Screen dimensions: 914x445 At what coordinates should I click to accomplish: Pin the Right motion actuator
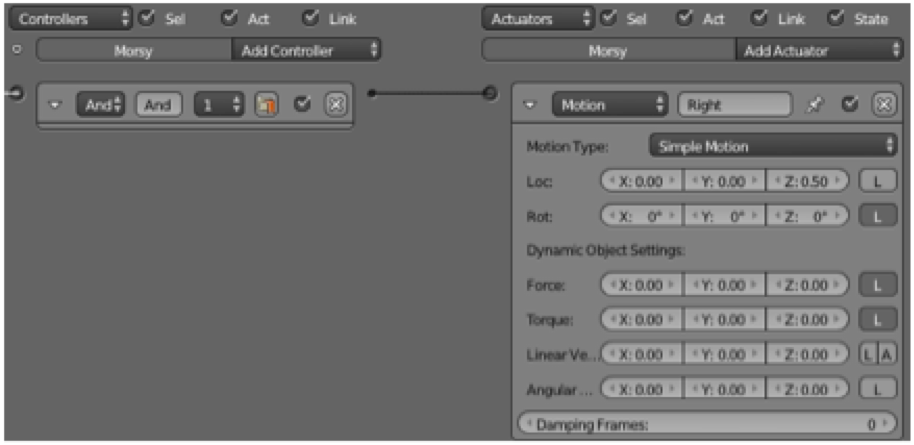(813, 105)
